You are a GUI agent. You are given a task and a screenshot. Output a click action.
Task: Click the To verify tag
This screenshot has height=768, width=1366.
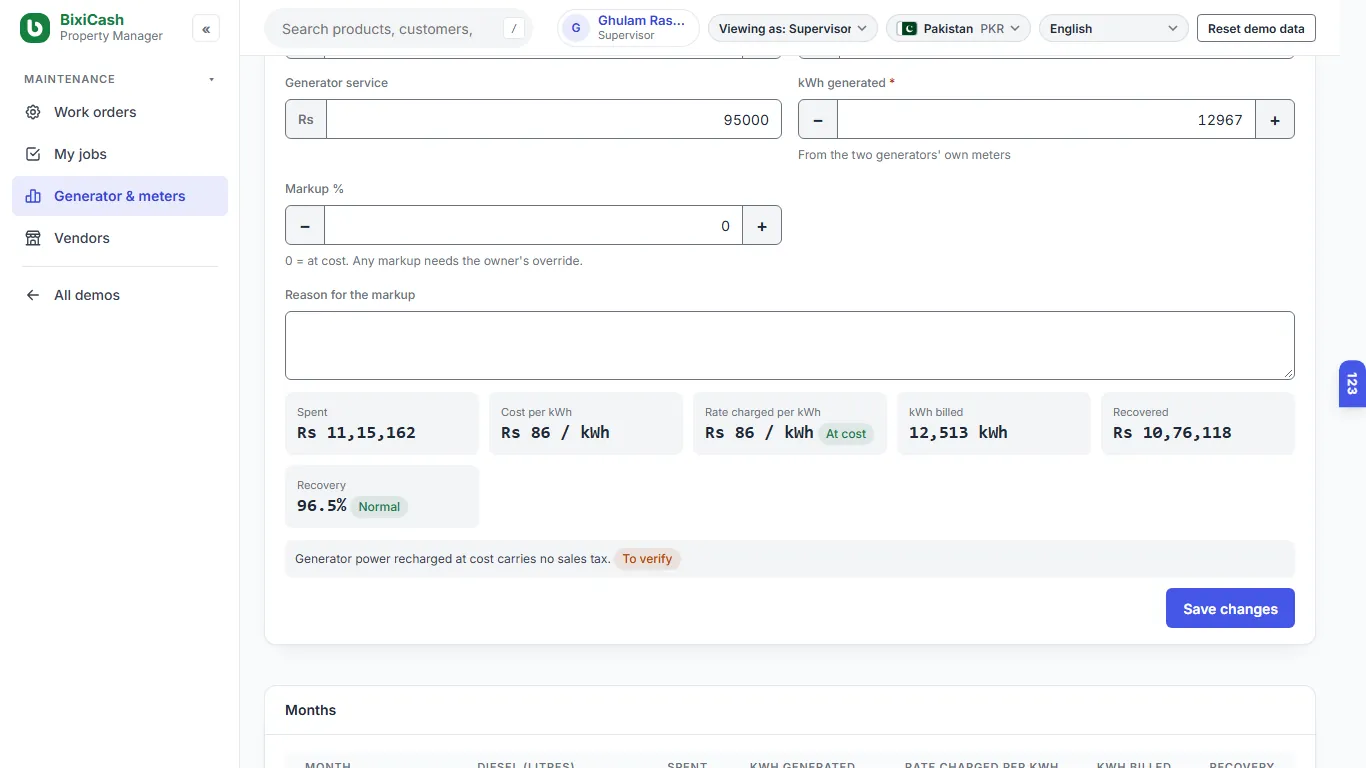pyautogui.click(x=647, y=559)
